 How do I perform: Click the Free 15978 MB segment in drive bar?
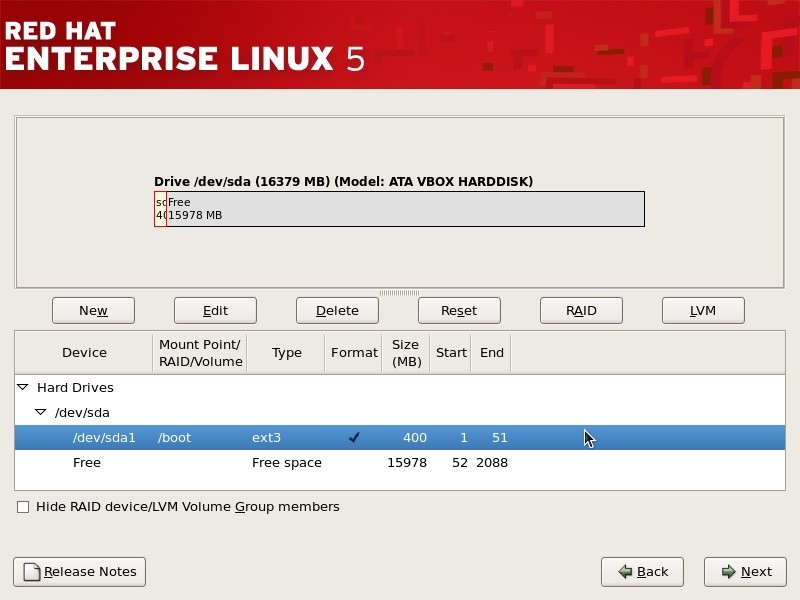click(406, 209)
